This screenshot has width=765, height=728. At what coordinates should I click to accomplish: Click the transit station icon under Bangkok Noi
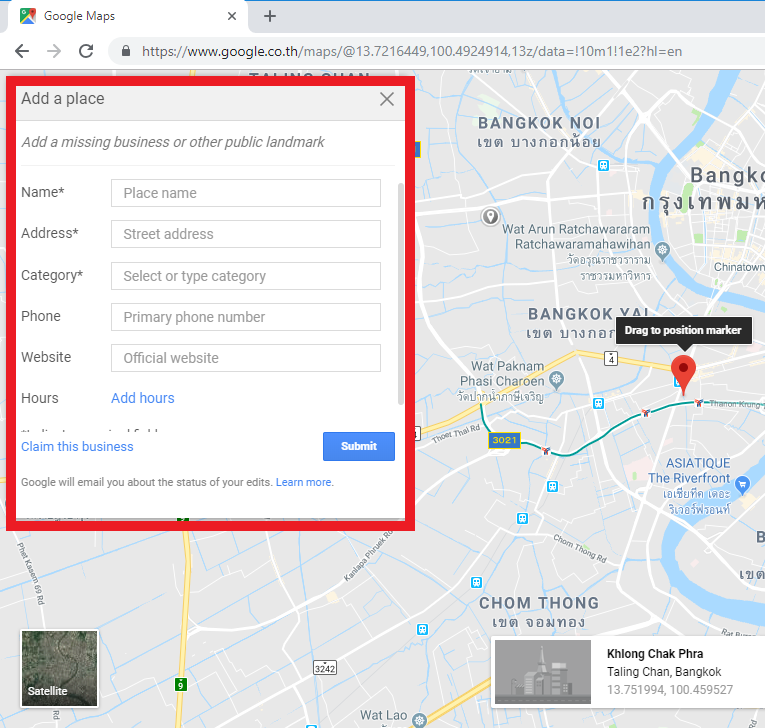(604, 165)
